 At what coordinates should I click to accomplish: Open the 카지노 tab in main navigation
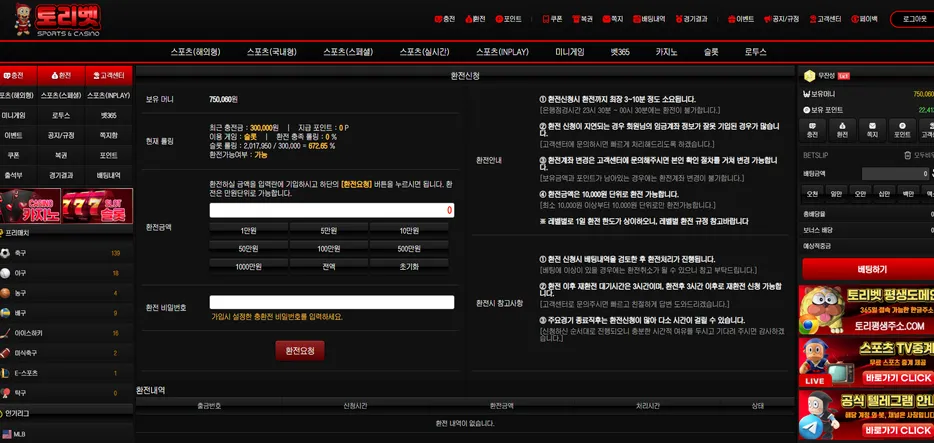pyautogui.click(x=667, y=52)
